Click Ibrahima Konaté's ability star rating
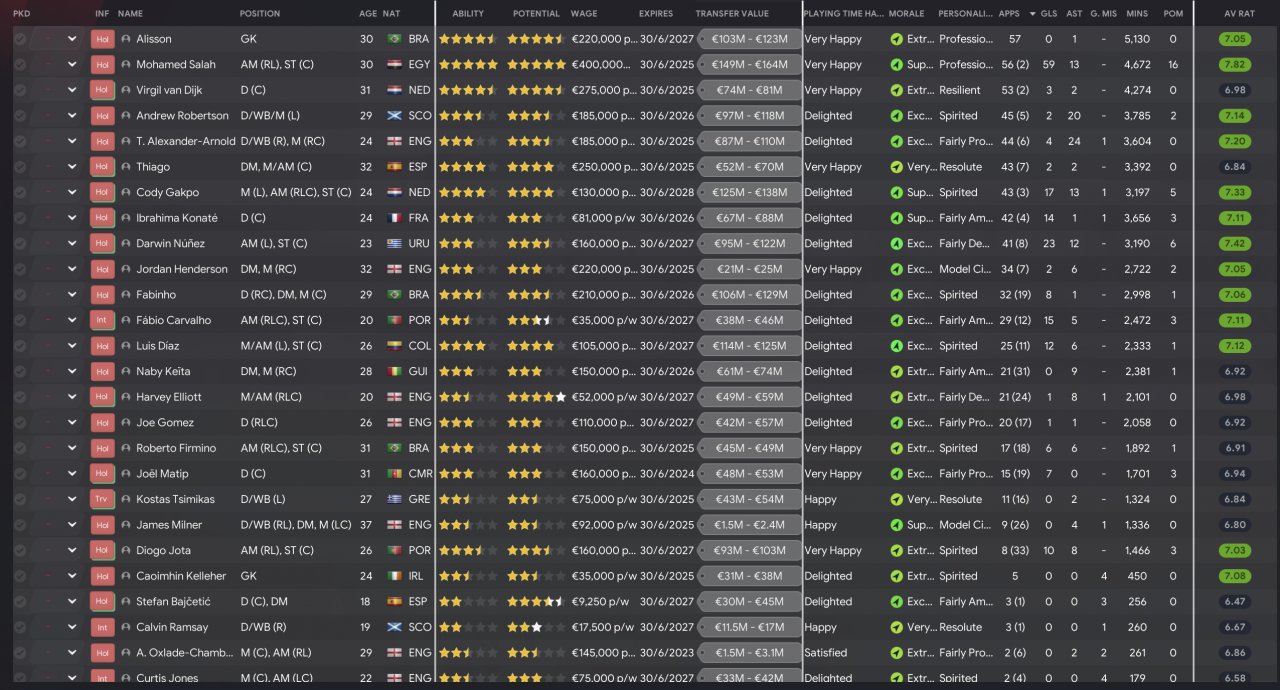This screenshot has width=1280, height=690. tap(468, 218)
